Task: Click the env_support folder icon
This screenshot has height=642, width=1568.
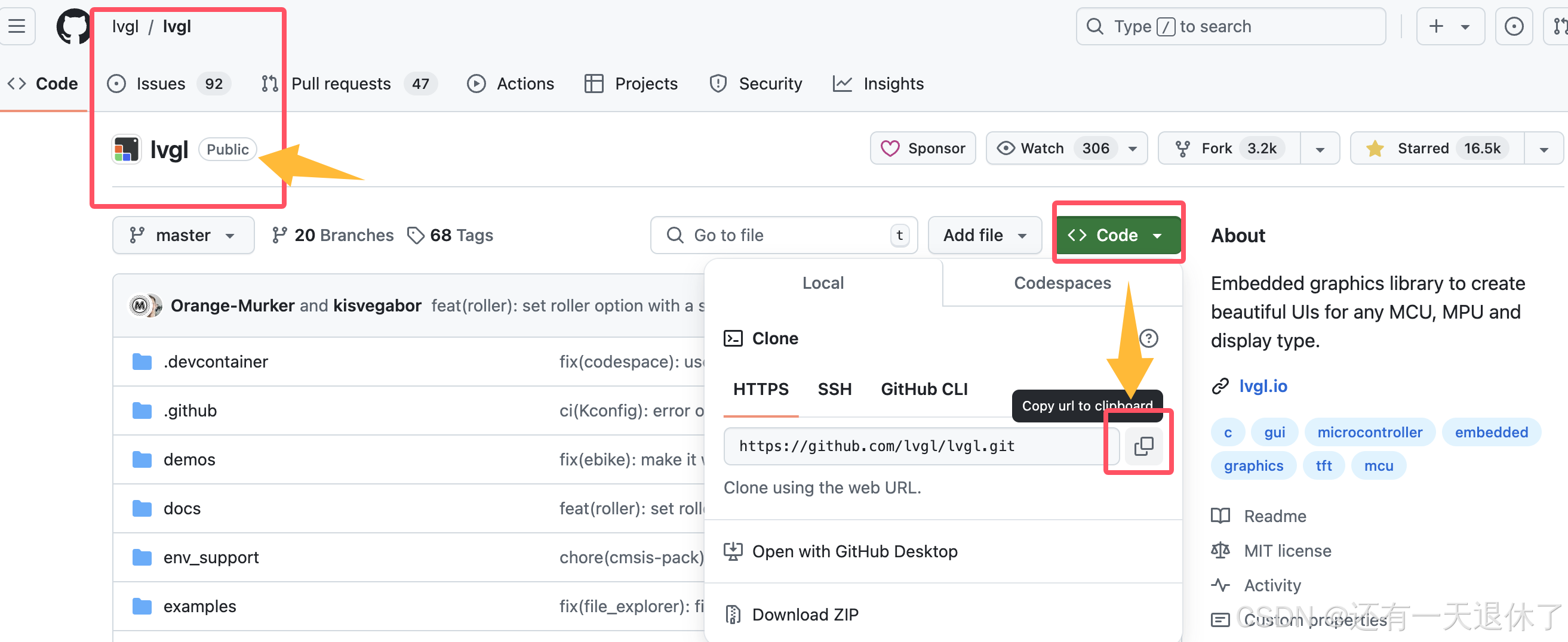Action: click(142, 557)
